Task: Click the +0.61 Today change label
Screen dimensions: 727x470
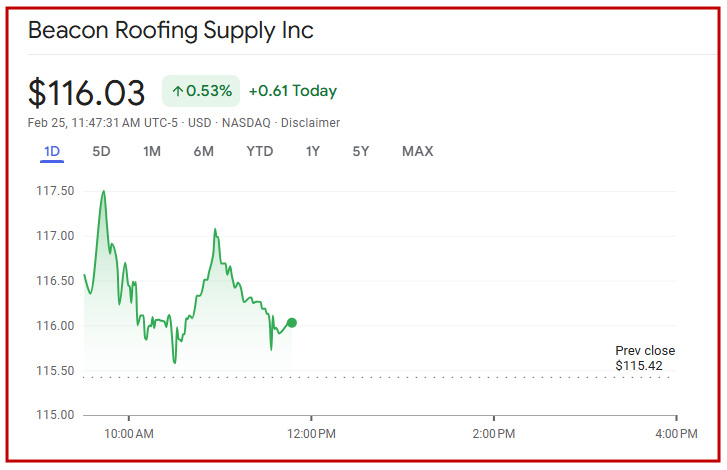Action: [x=293, y=91]
